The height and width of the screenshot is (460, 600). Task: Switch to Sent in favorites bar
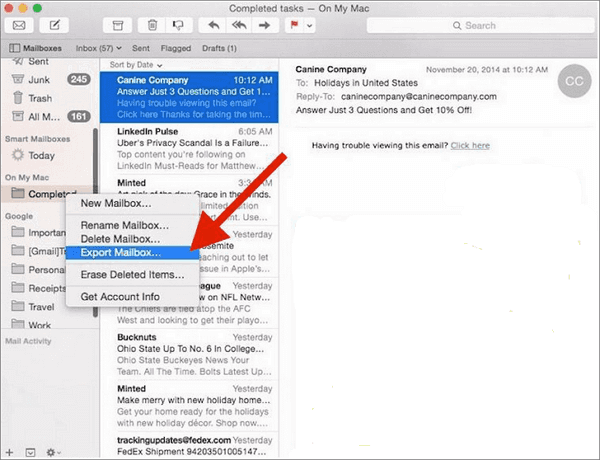(x=141, y=48)
